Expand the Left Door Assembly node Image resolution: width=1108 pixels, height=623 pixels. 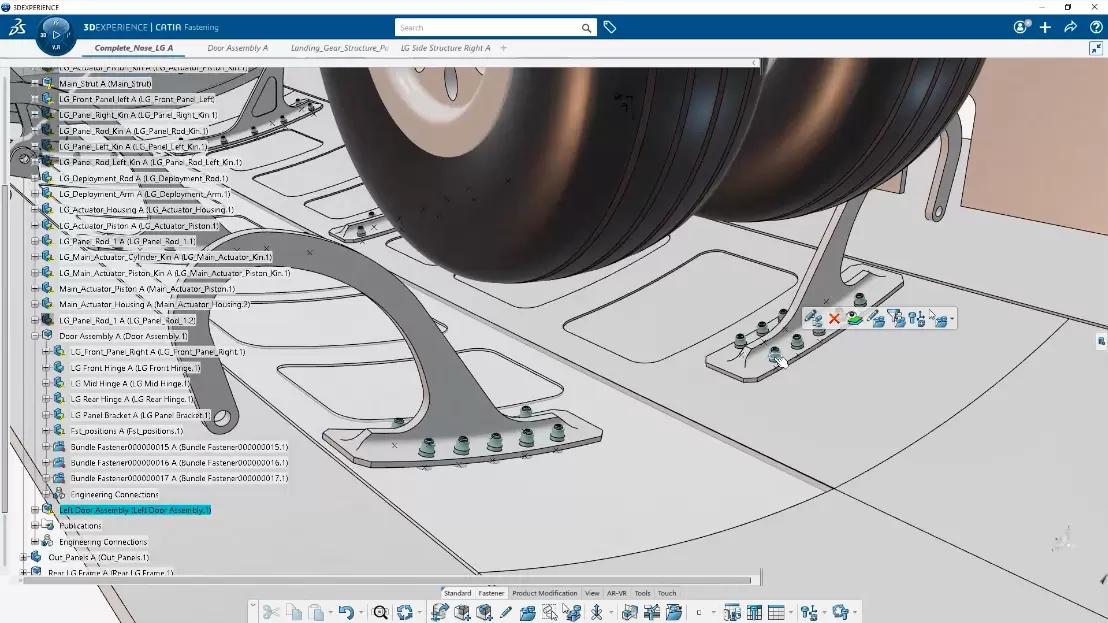point(34,510)
